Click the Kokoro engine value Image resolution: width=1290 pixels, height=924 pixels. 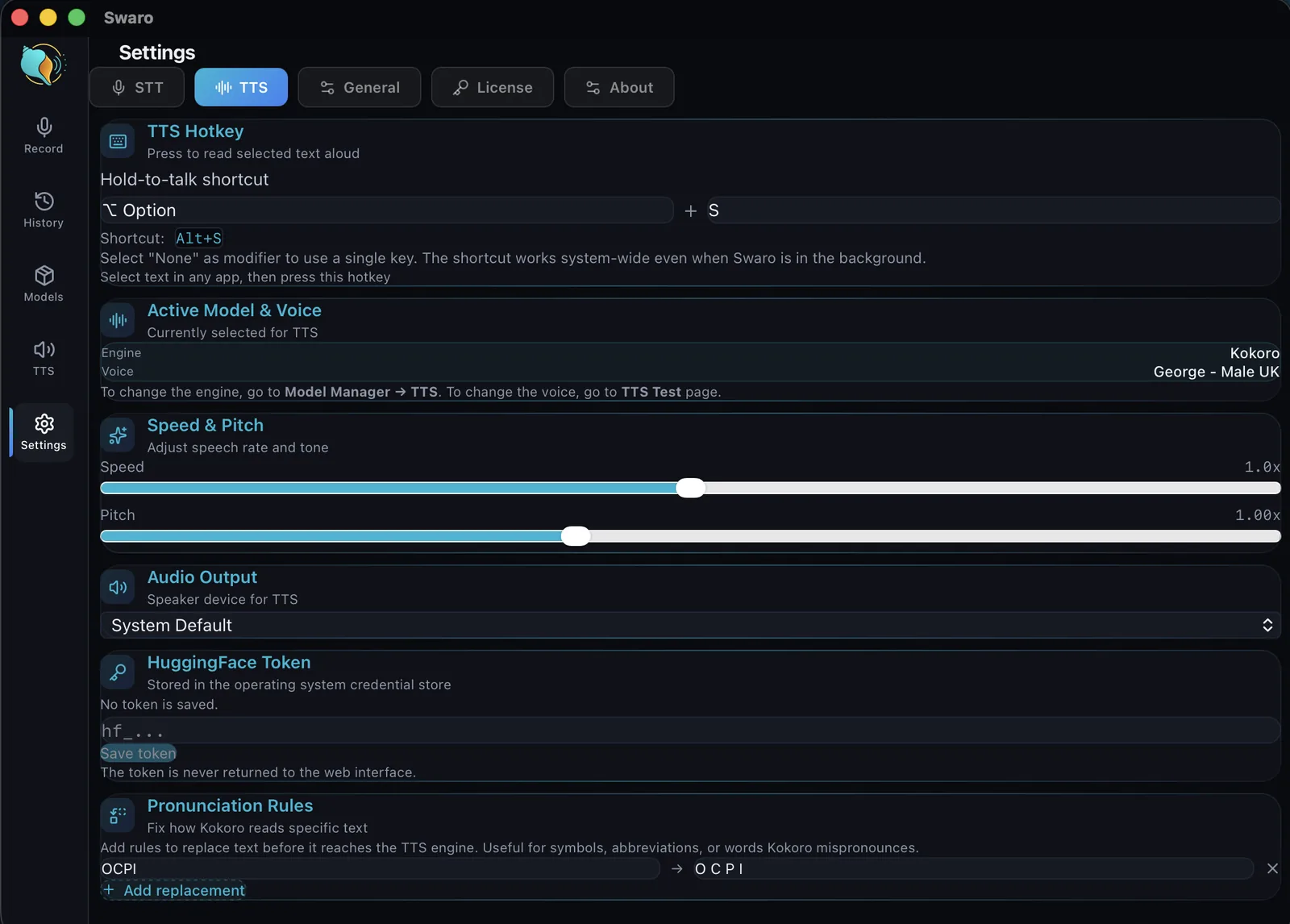pyautogui.click(x=1255, y=353)
